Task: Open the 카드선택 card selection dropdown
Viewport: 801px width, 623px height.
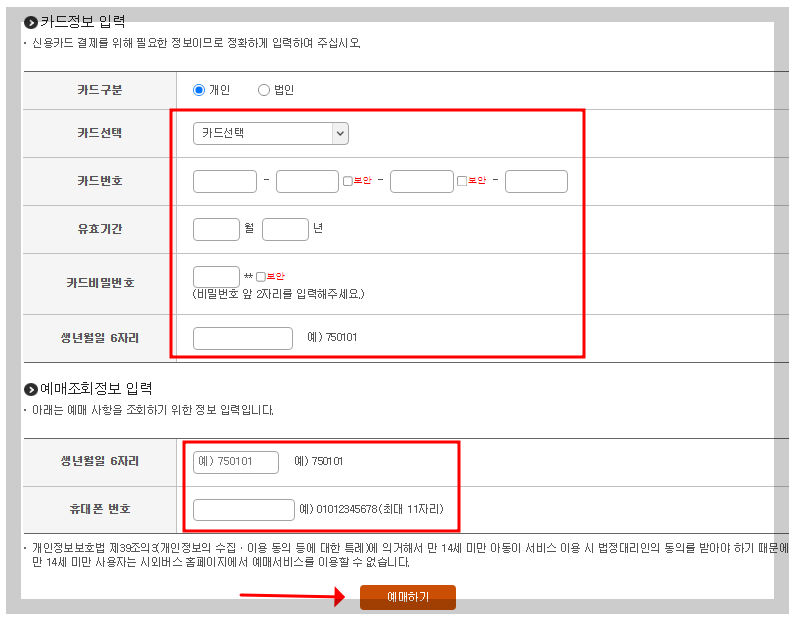Action: [265, 133]
